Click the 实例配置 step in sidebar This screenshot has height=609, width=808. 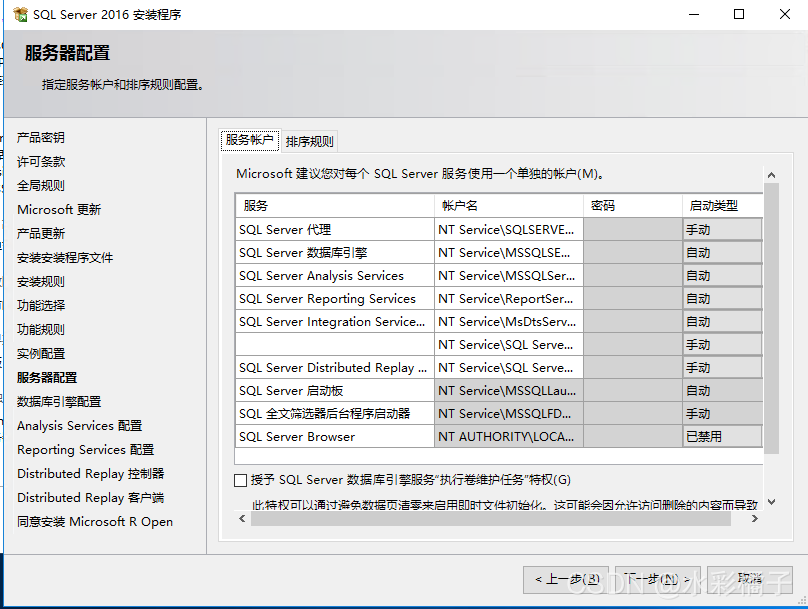[41, 353]
